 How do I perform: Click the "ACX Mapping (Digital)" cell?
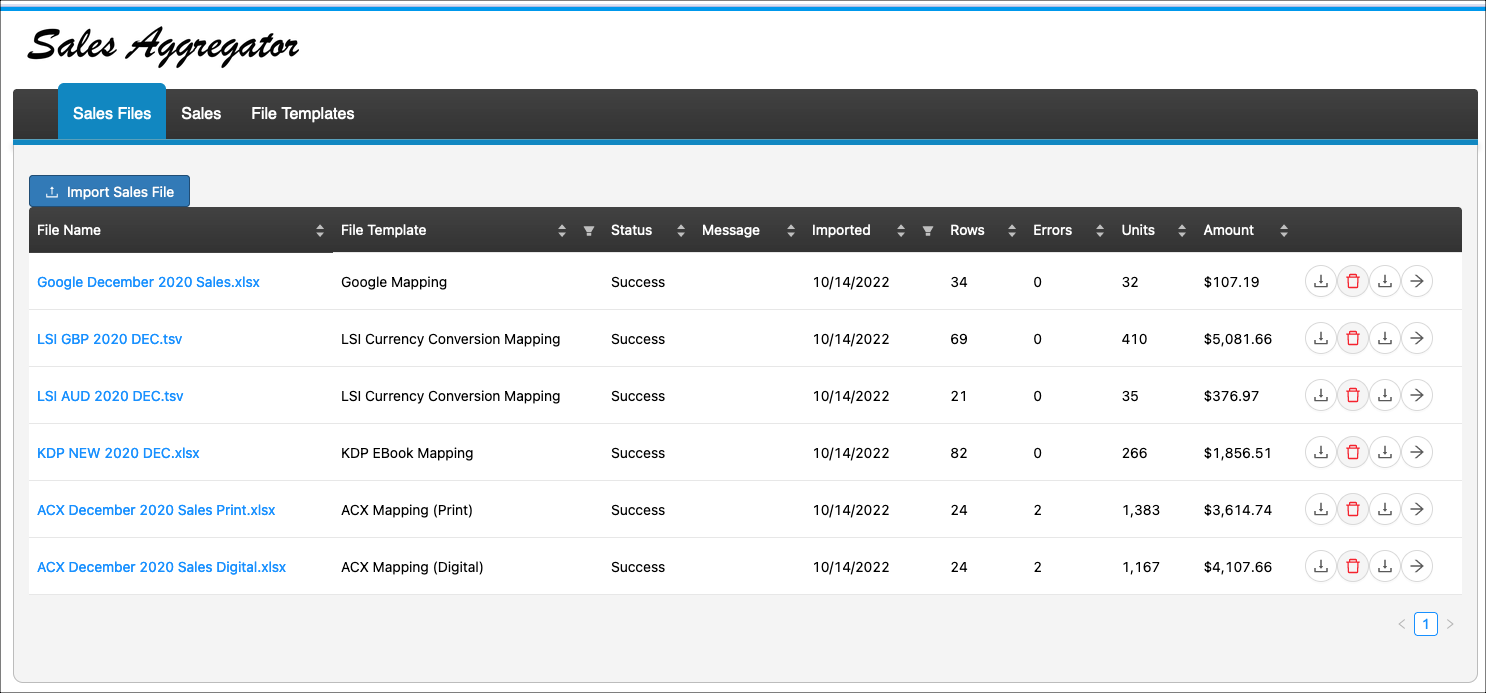pos(412,567)
